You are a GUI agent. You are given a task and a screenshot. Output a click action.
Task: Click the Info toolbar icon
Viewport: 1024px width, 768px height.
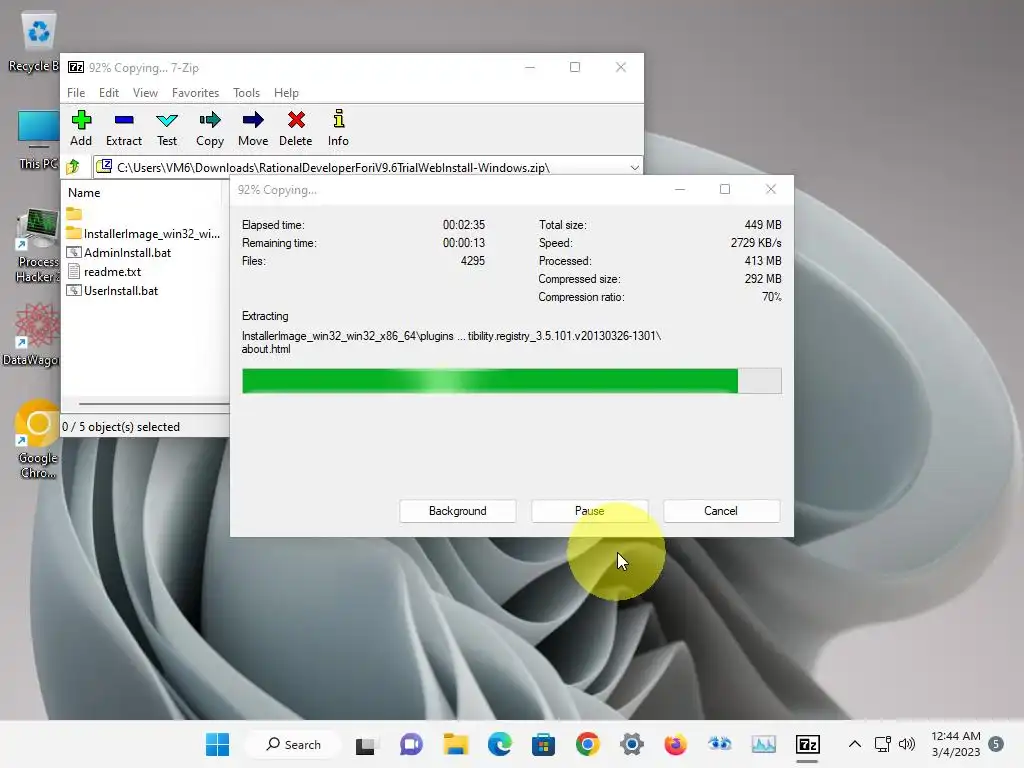pos(338,128)
